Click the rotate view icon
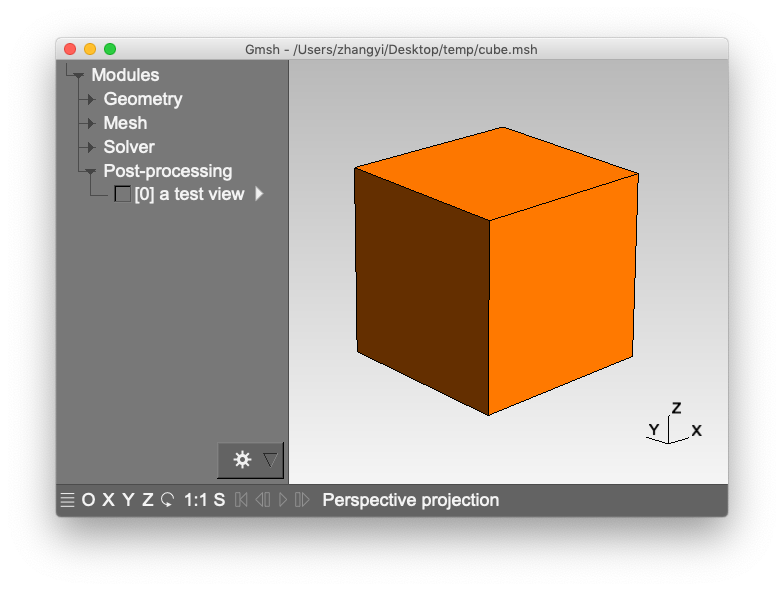The image size is (784, 591). pos(168,500)
